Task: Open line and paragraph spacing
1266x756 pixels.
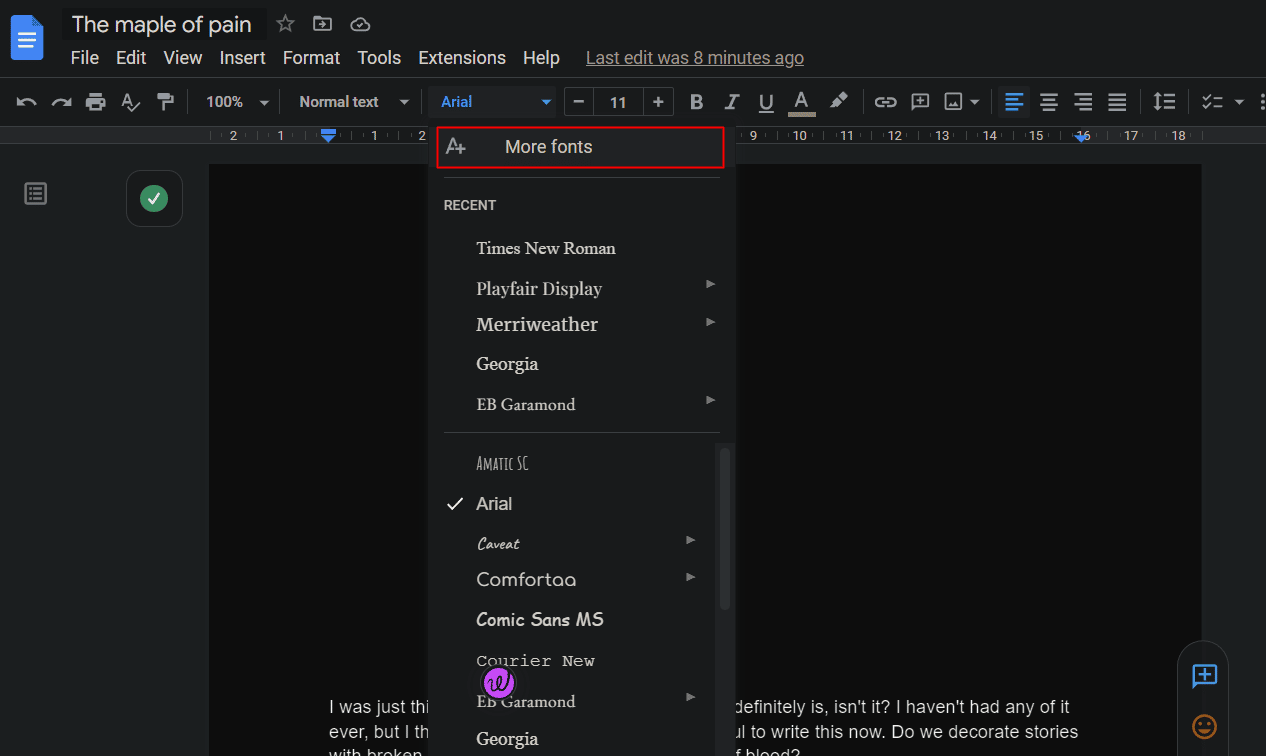Action: [1164, 102]
